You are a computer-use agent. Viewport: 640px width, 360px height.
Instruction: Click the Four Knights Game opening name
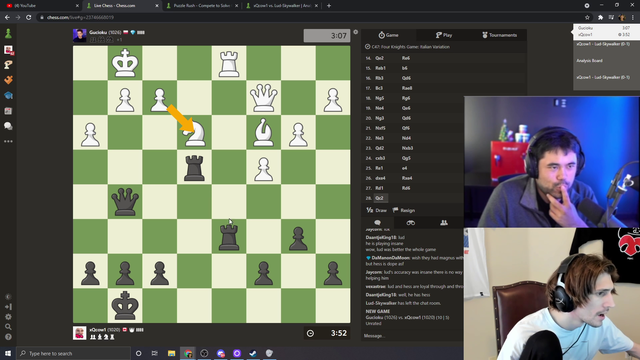[x=411, y=47]
